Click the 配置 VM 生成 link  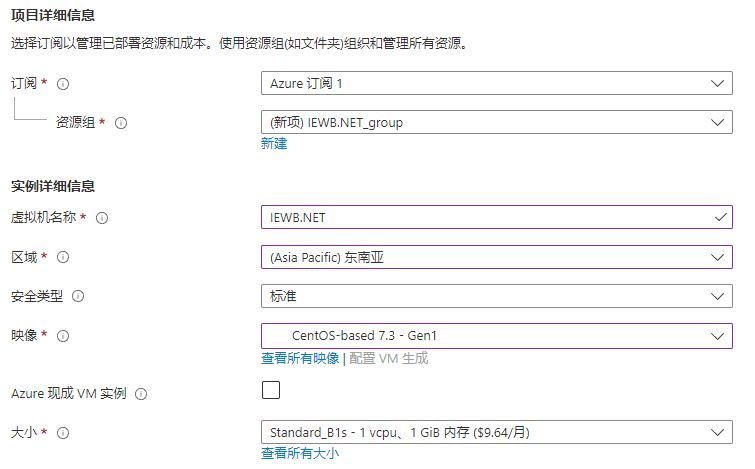click(389, 358)
